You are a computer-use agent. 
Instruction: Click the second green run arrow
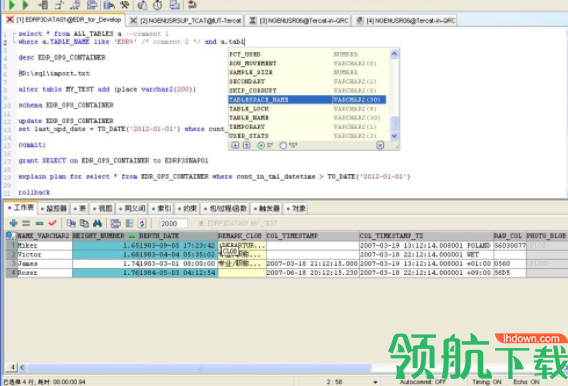click(25, 5)
